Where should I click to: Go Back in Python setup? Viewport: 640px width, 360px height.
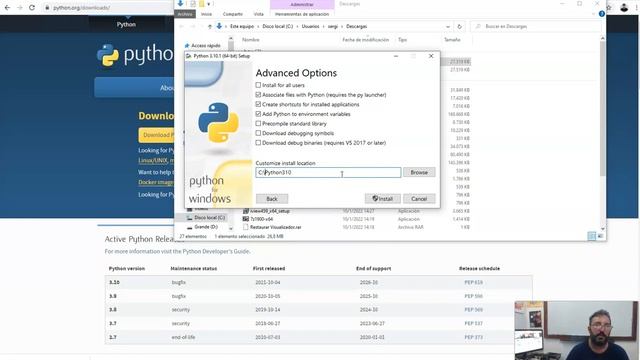272,199
